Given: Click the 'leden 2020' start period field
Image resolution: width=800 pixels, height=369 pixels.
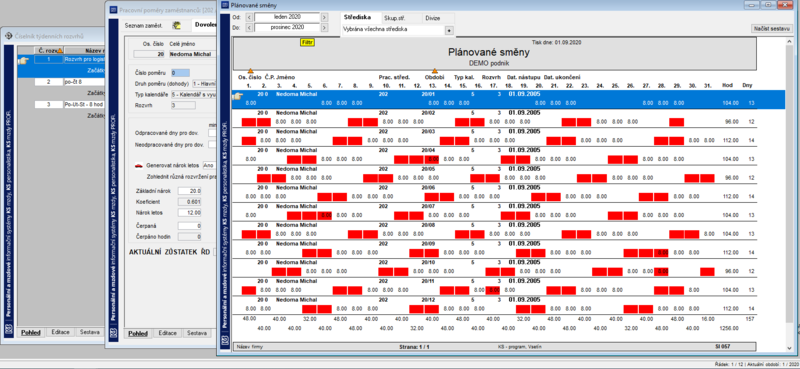Looking at the screenshot, I should (x=287, y=17).
